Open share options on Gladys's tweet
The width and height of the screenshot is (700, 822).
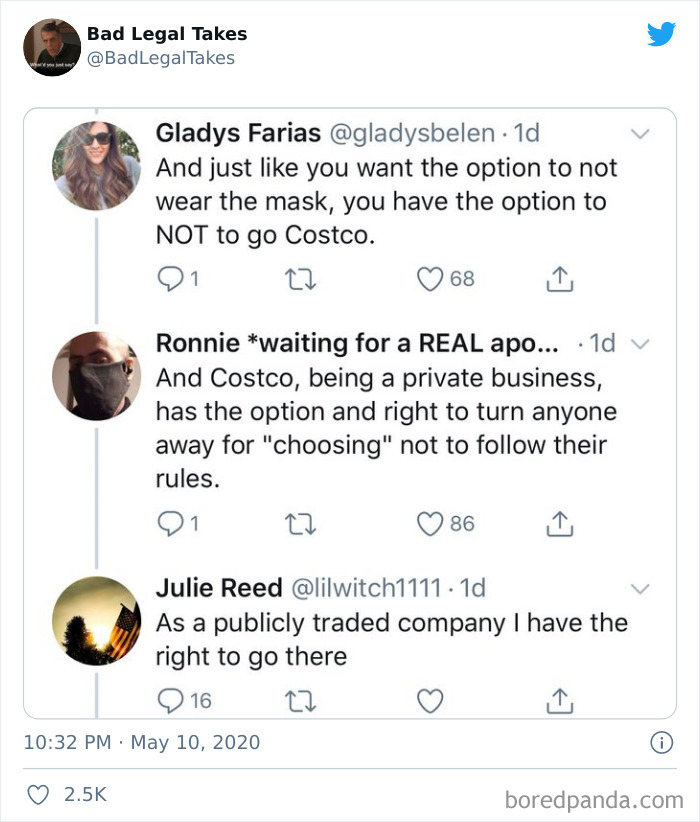pos(559,279)
